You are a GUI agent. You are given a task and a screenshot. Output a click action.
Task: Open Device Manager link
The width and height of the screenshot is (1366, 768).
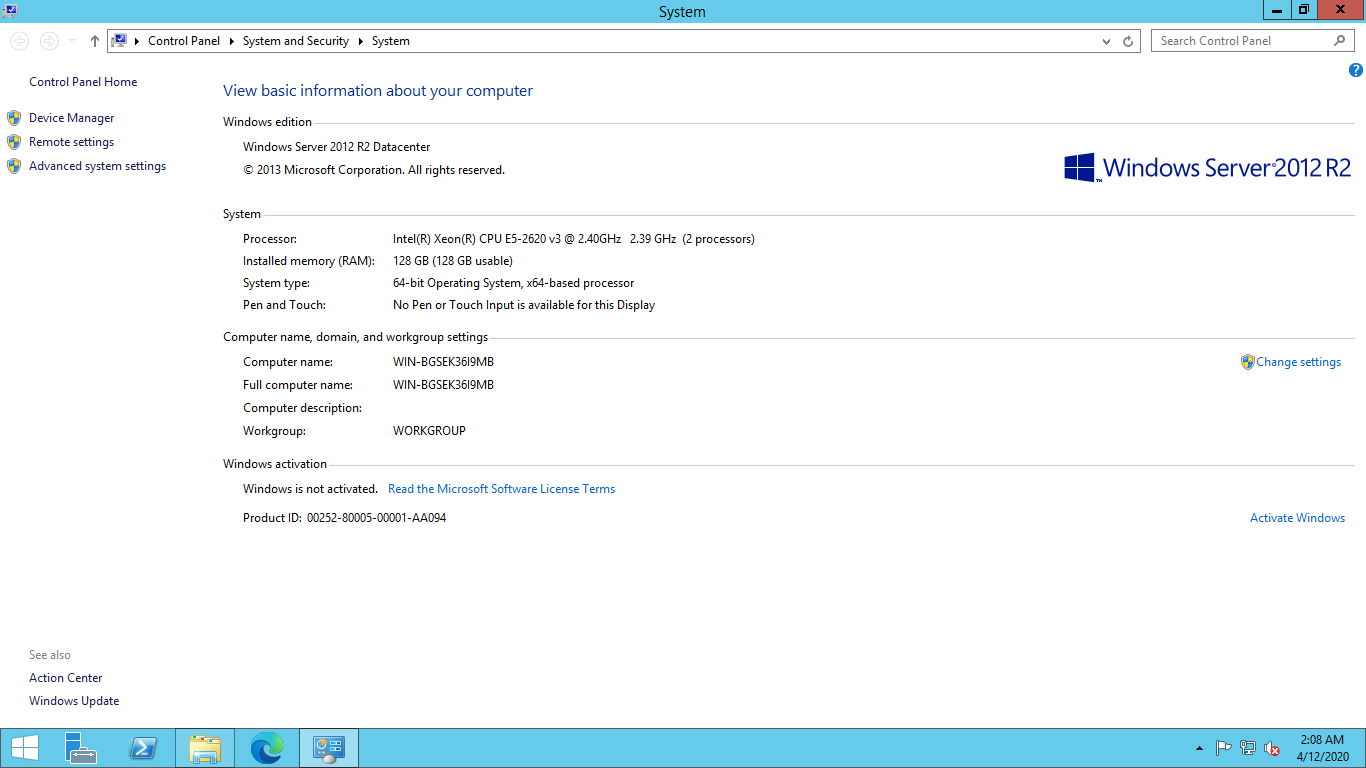point(71,118)
